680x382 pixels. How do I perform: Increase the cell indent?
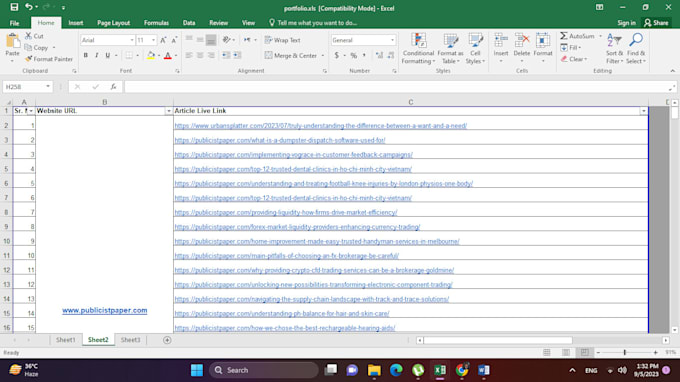(x=237, y=56)
